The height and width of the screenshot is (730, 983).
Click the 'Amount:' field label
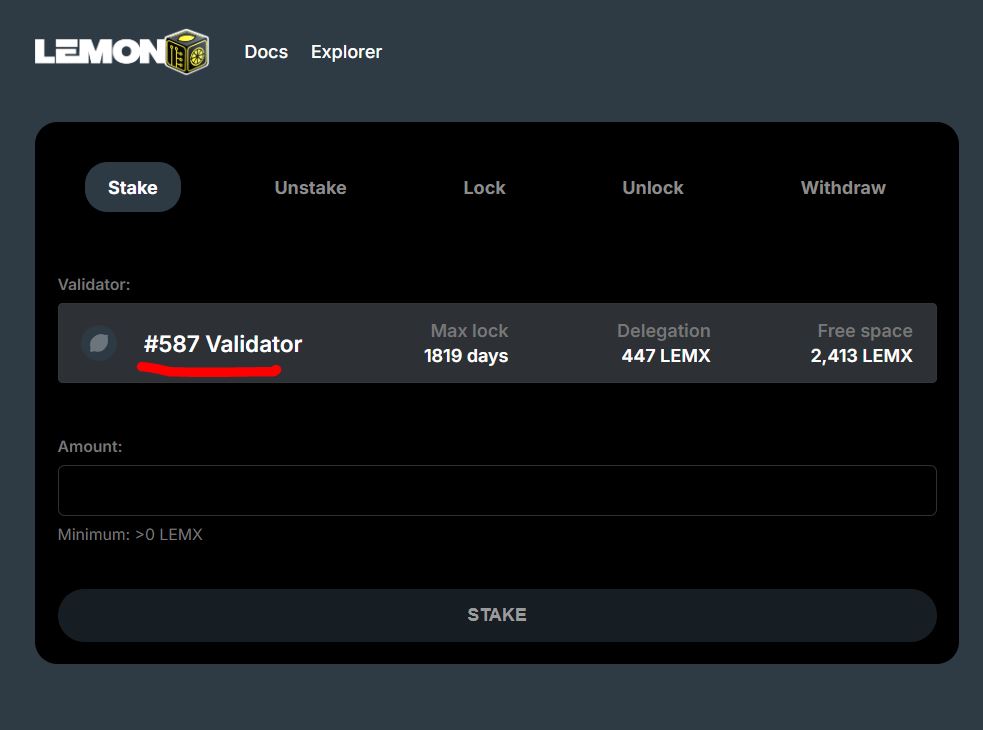pyautogui.click(x=90, y=447)
